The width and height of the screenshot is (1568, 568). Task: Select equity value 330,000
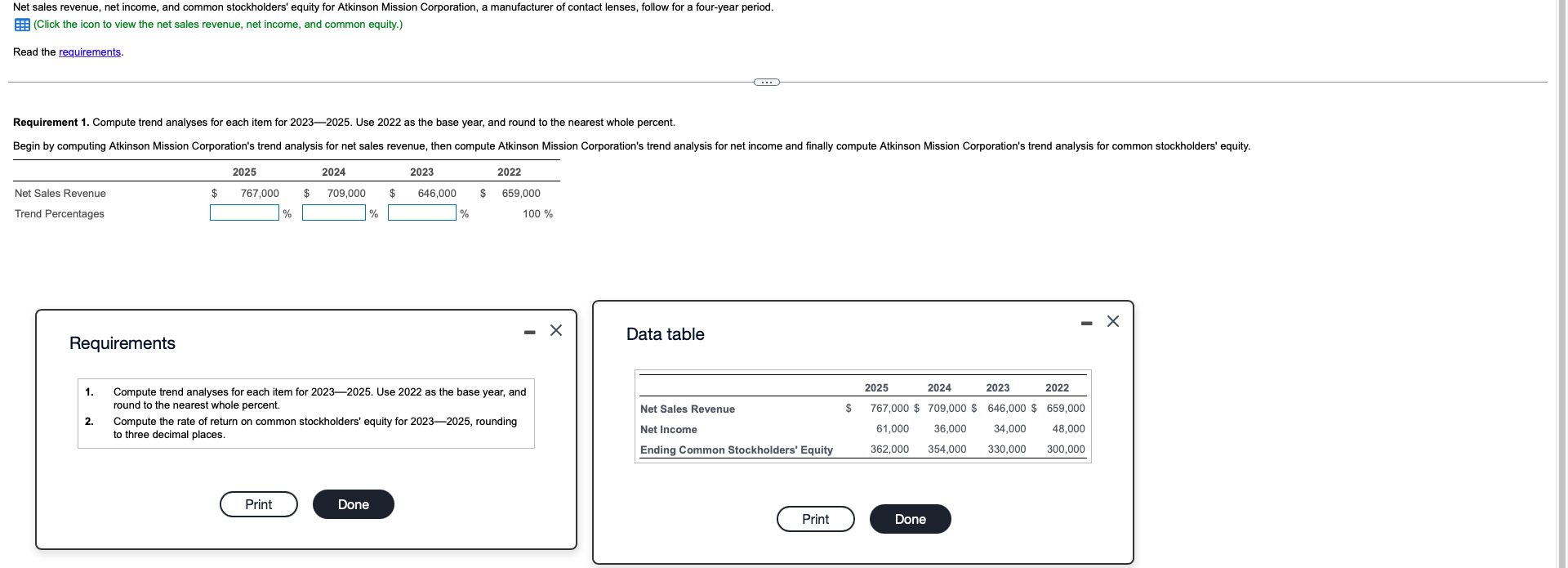[x=1007, y=449]
